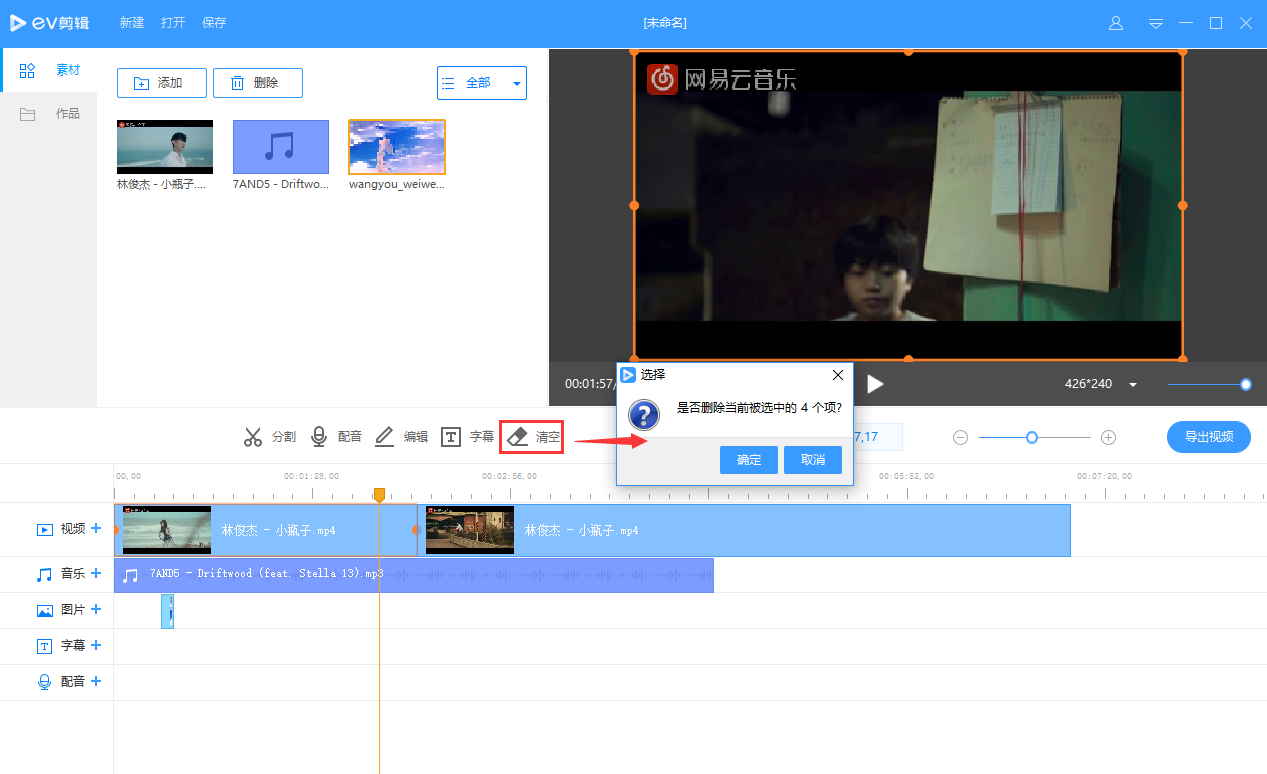Click the 导出视频 export button
1267x774 pixels.
tap(1208, 436)
